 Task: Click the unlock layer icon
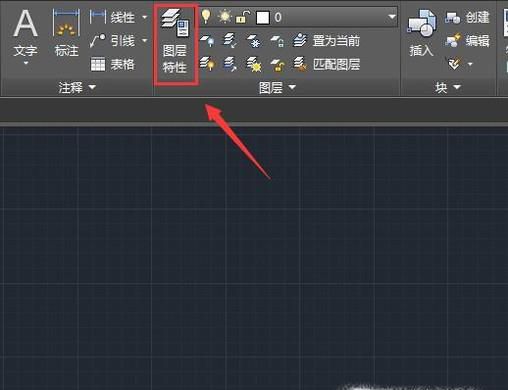pyautogui.click(x=277, y=64)
